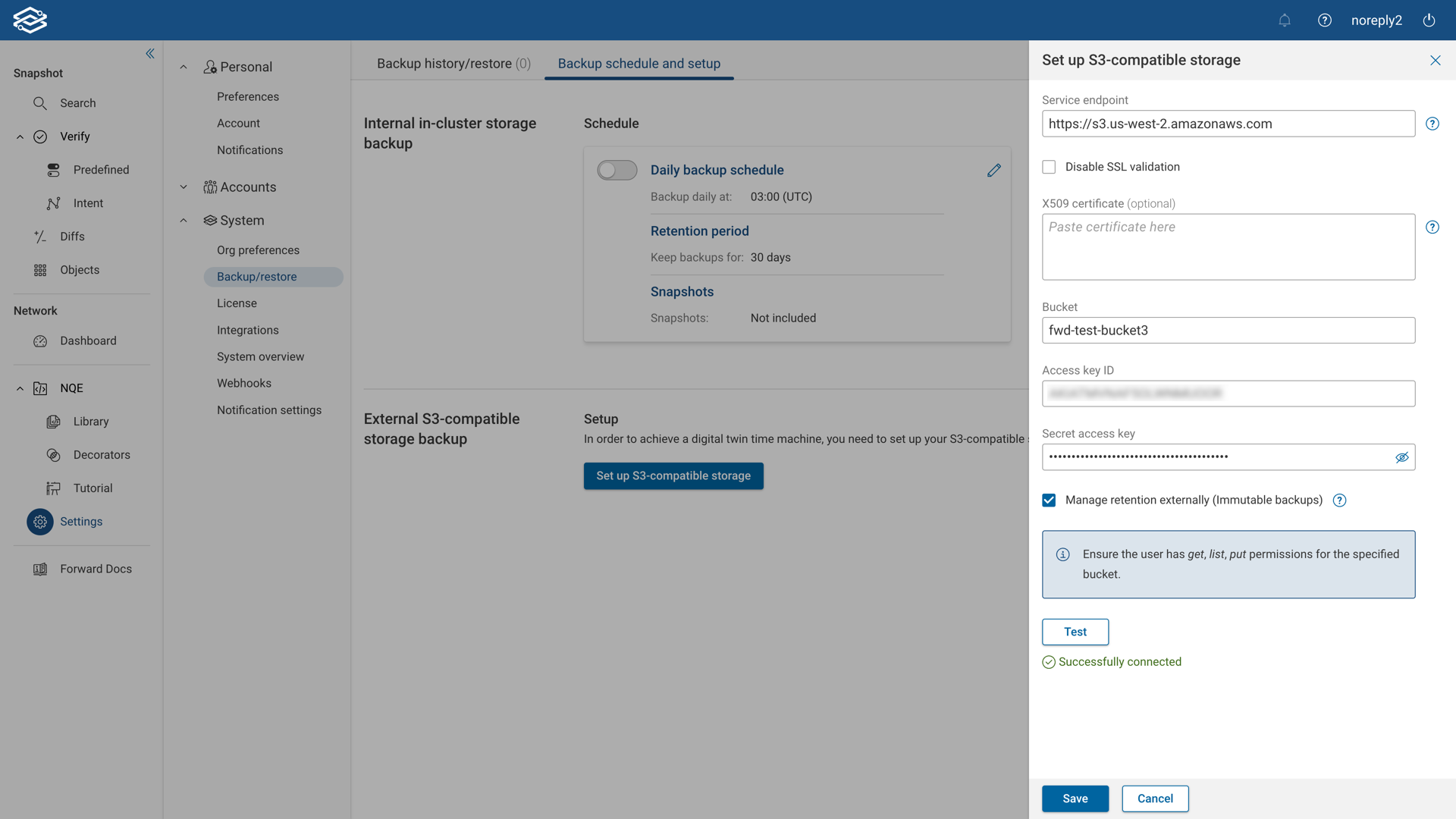Click Save to store S3 settings
Viewport: 1456px width, 819px height.
pos(1075,799)
